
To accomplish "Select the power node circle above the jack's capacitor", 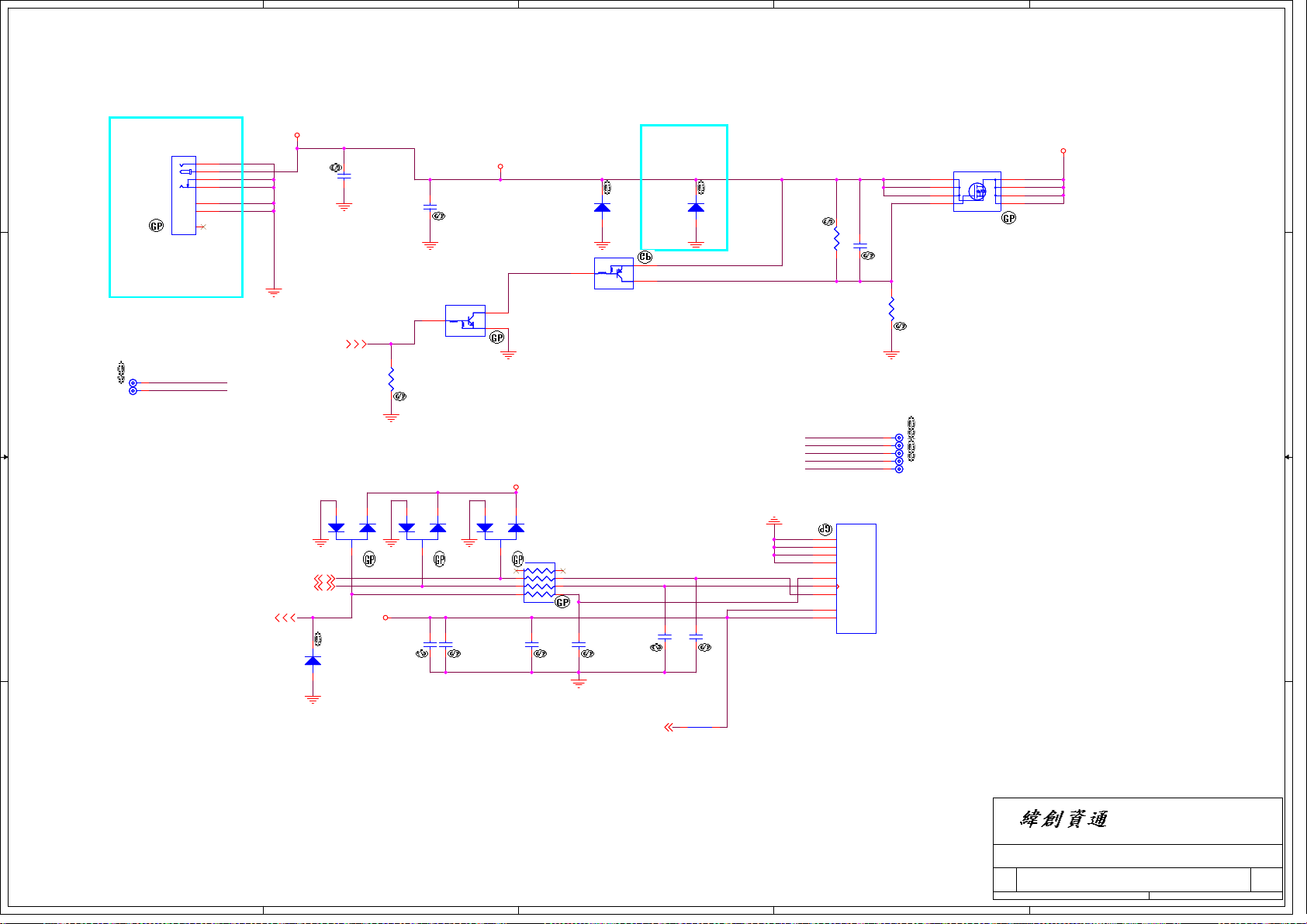I will point(297,135).
